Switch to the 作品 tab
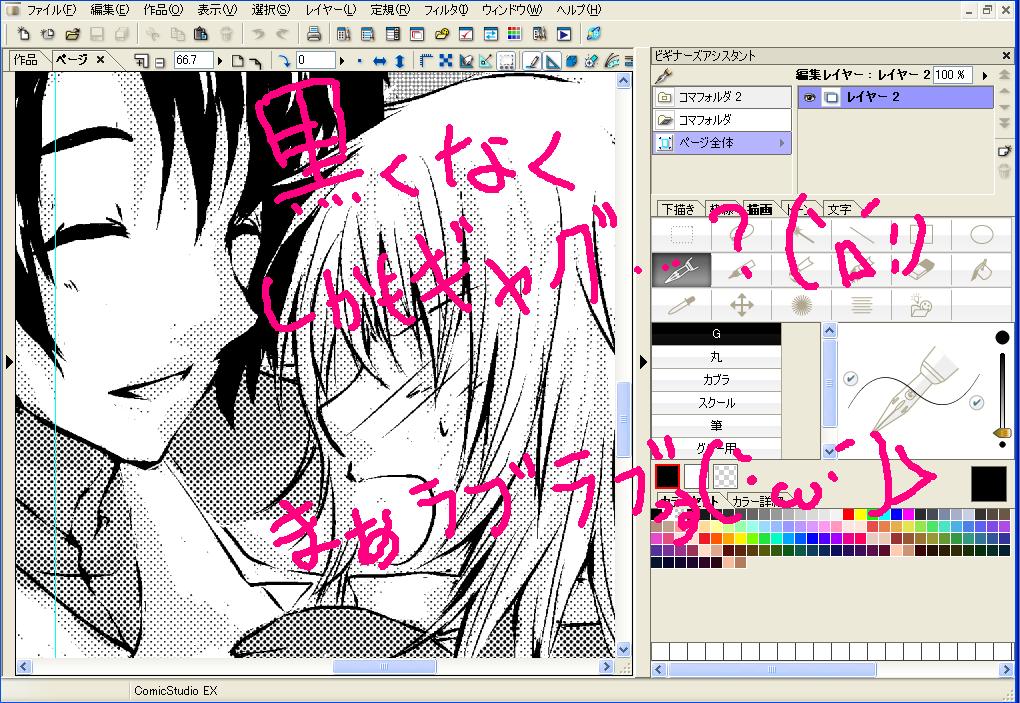The height and width of the screenshot is (703, 1020). pyautogui.click(x=25, y=60)
